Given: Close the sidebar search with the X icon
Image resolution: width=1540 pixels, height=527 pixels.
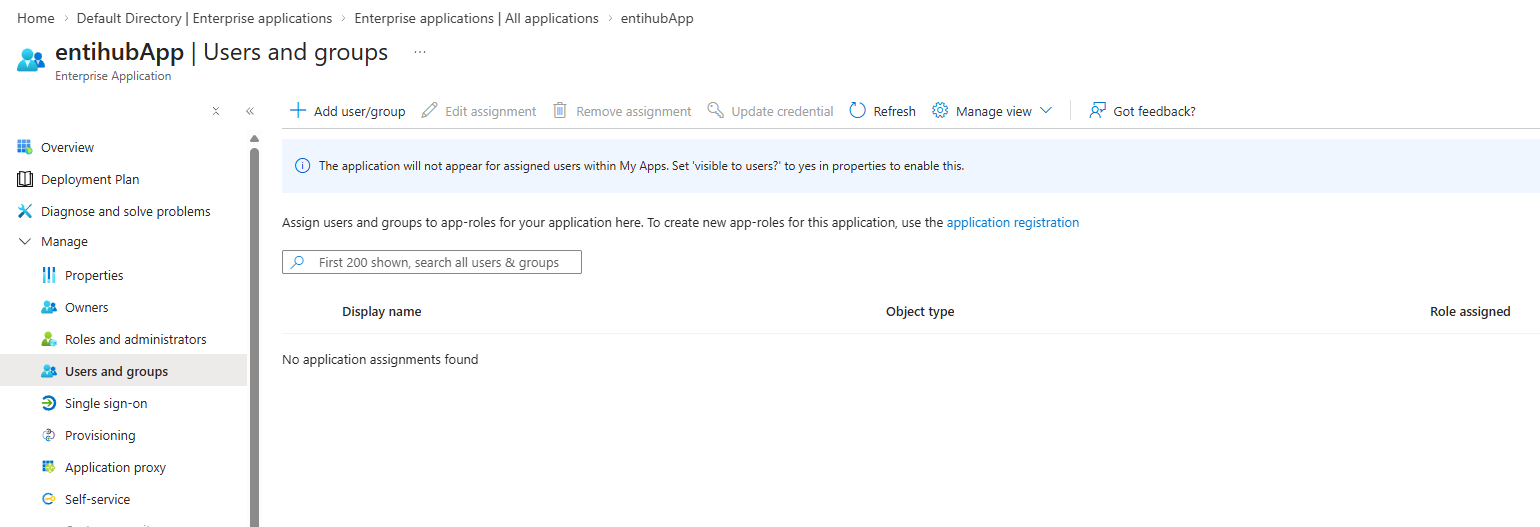Looking at the screenshot, I should [216, 111].
